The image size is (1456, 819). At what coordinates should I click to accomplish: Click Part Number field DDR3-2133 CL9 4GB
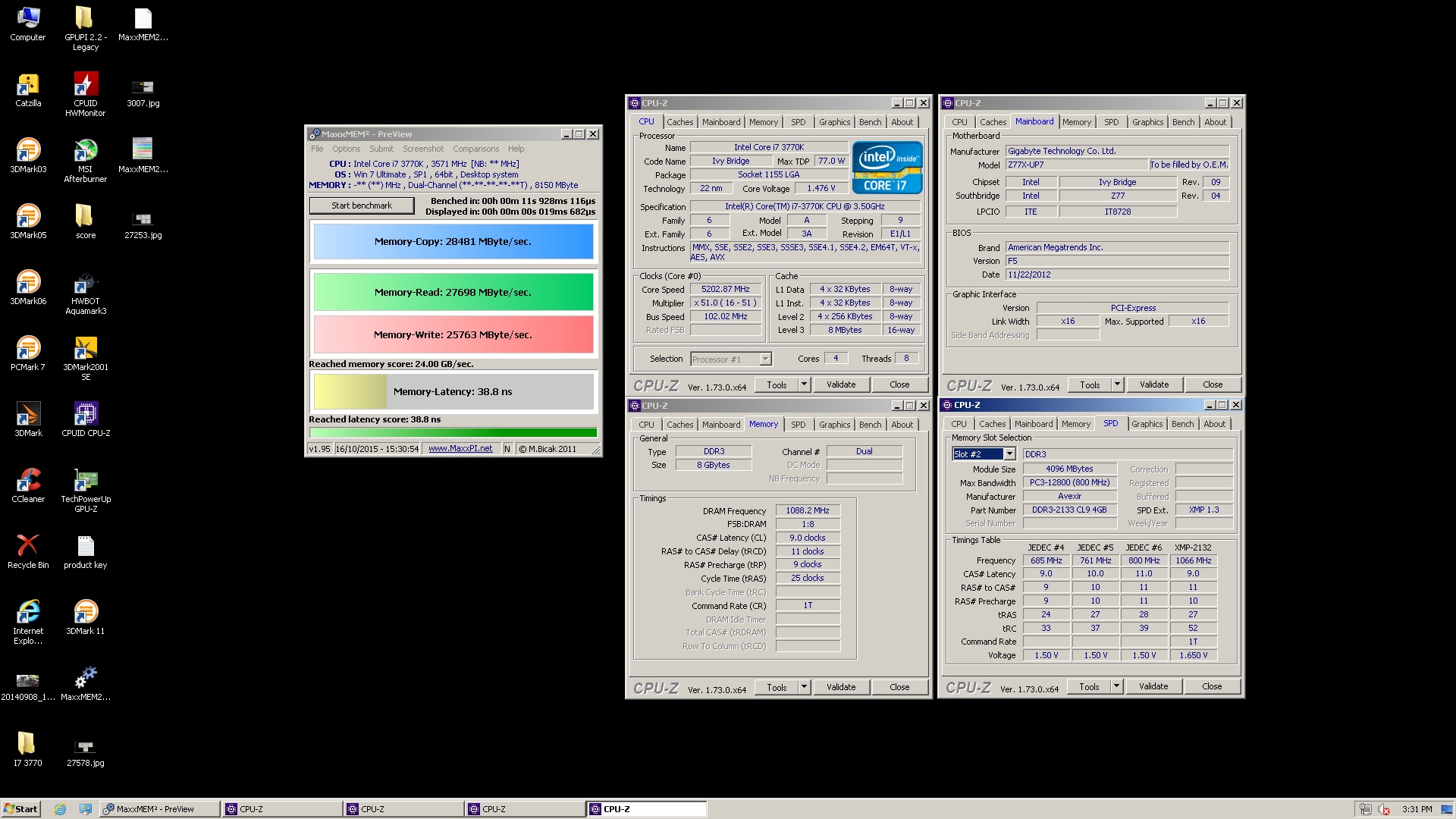[x=1069, y=510]
